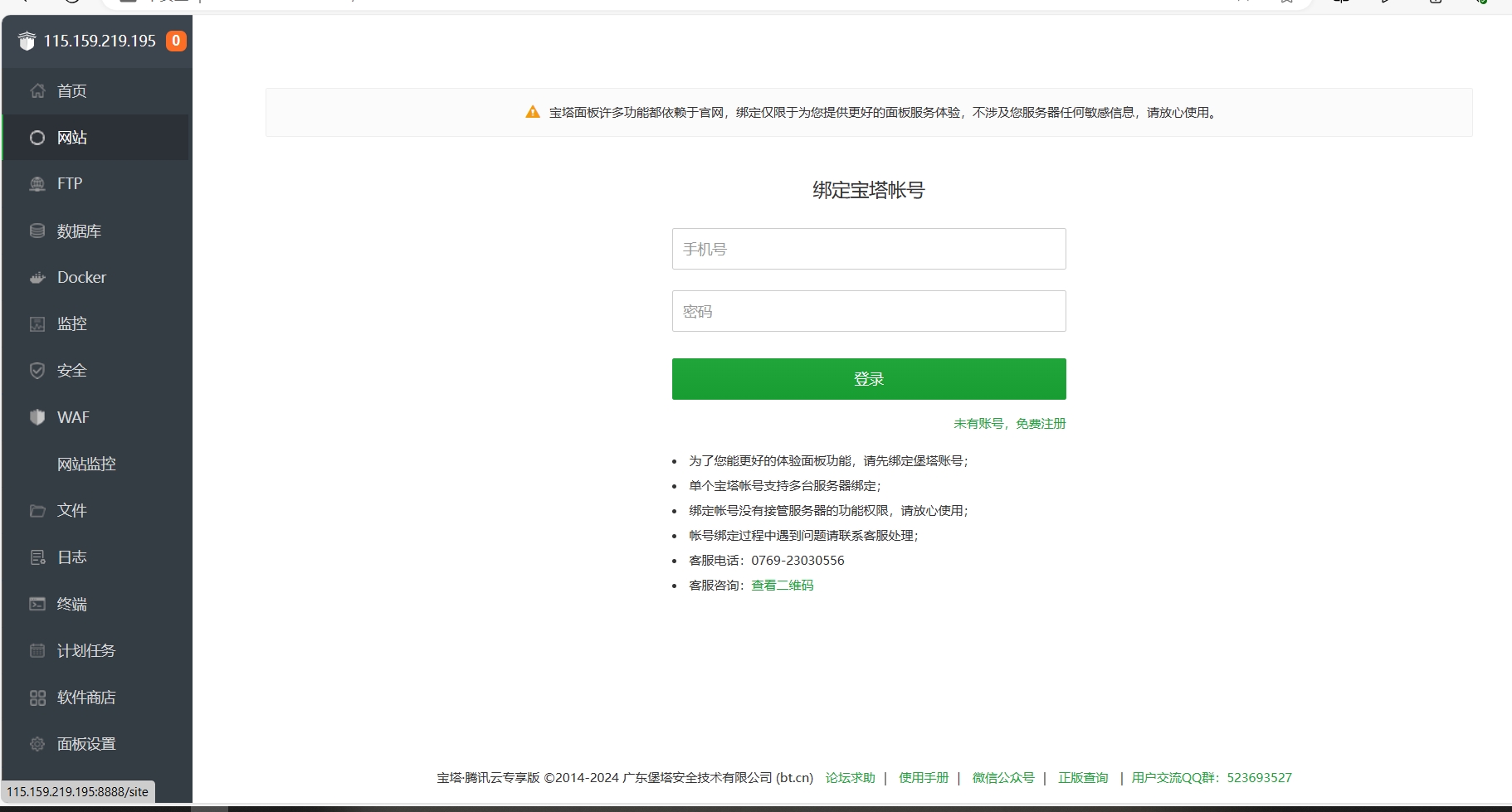Open 使用手册 footer link
Image resolution: width=1512 pixels, height=812 pixels.
[x=924, y=778]
